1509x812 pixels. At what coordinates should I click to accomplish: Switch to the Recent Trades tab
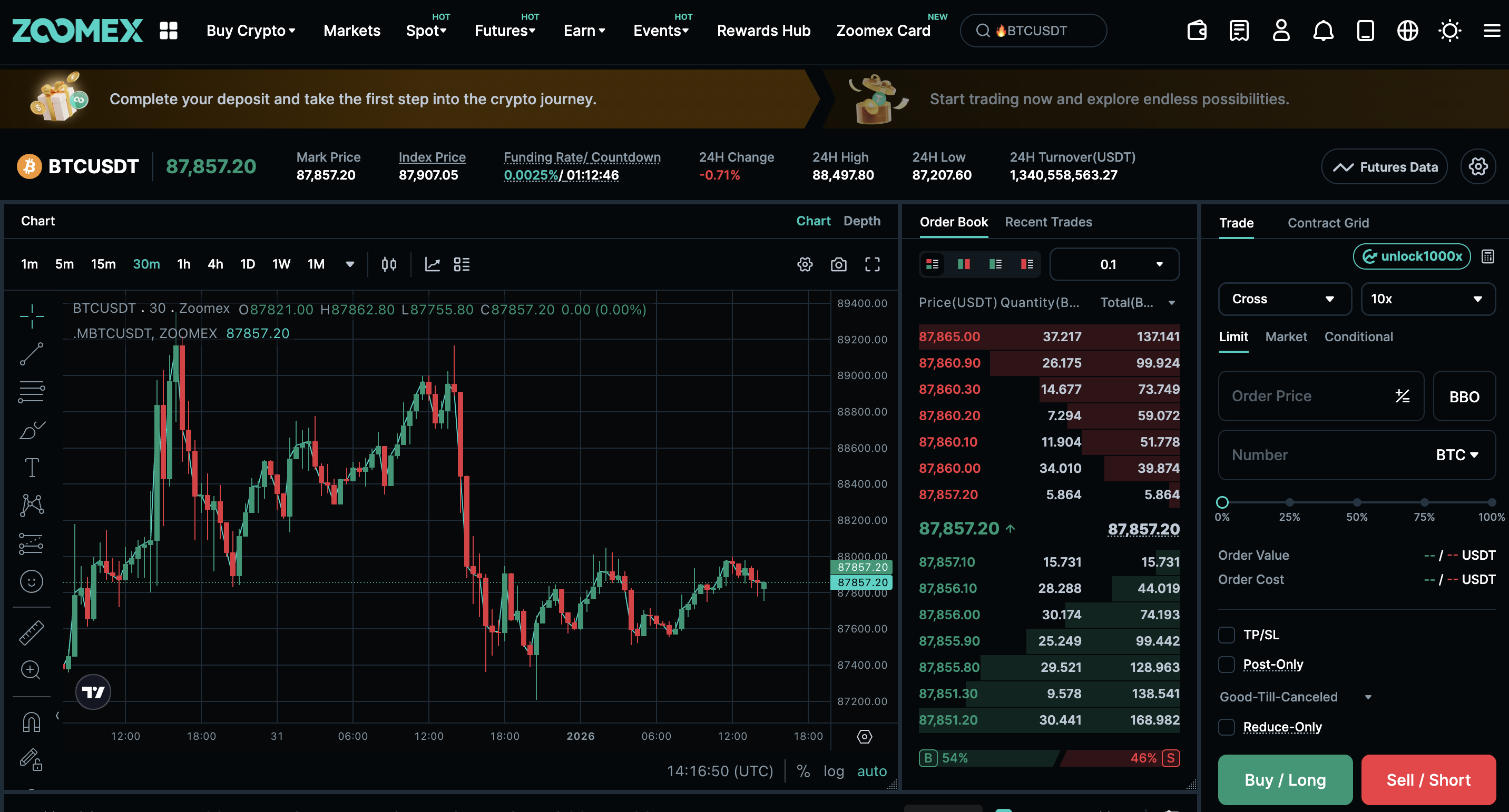click(x=1048, y=222)
